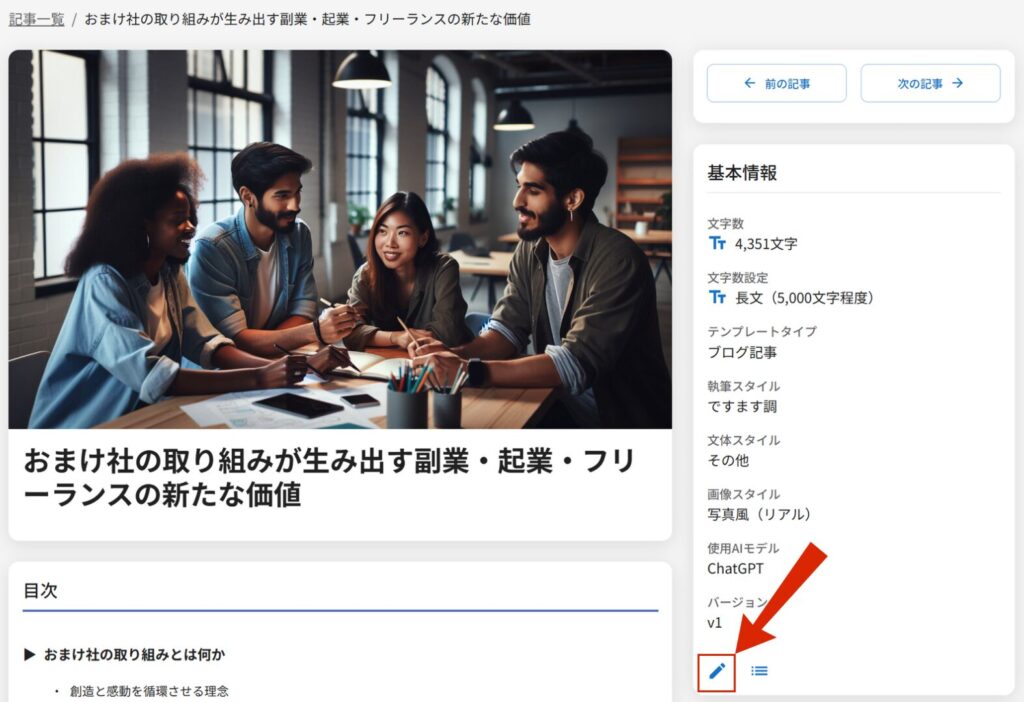The width and height of the screenshot is (1024, 702).
Task: Click the pencil edit icon
Action: (717, 671)
